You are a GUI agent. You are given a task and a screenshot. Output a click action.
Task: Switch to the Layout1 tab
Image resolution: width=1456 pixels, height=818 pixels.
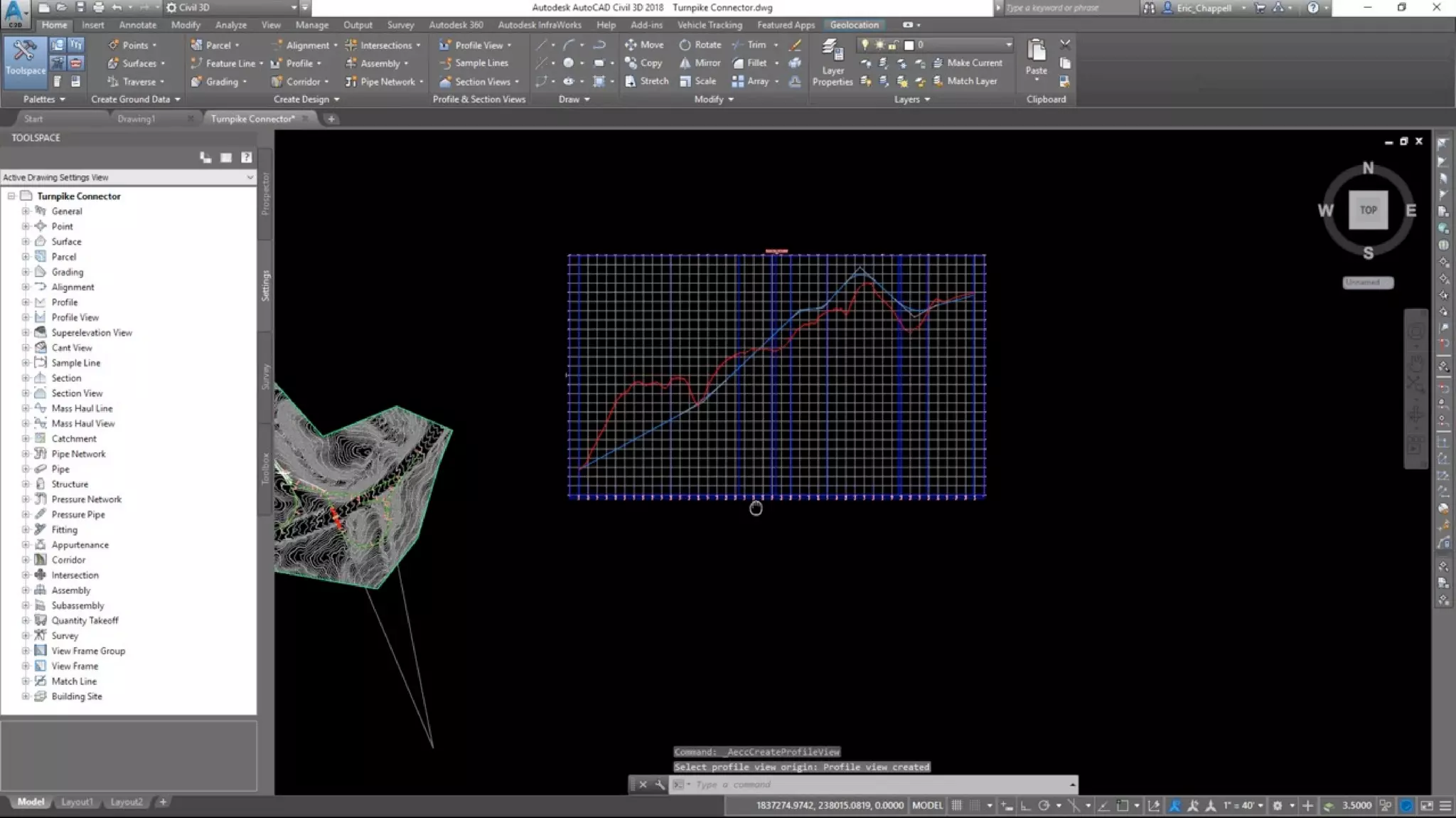click(x=77, y=802)
